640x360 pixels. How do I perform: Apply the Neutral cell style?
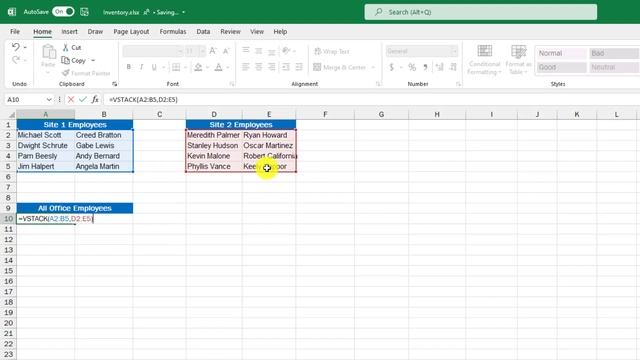coord(614,67)
